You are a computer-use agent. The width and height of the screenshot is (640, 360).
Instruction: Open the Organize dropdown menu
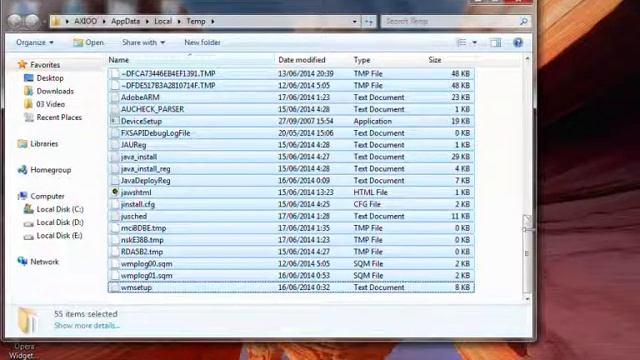35,42
